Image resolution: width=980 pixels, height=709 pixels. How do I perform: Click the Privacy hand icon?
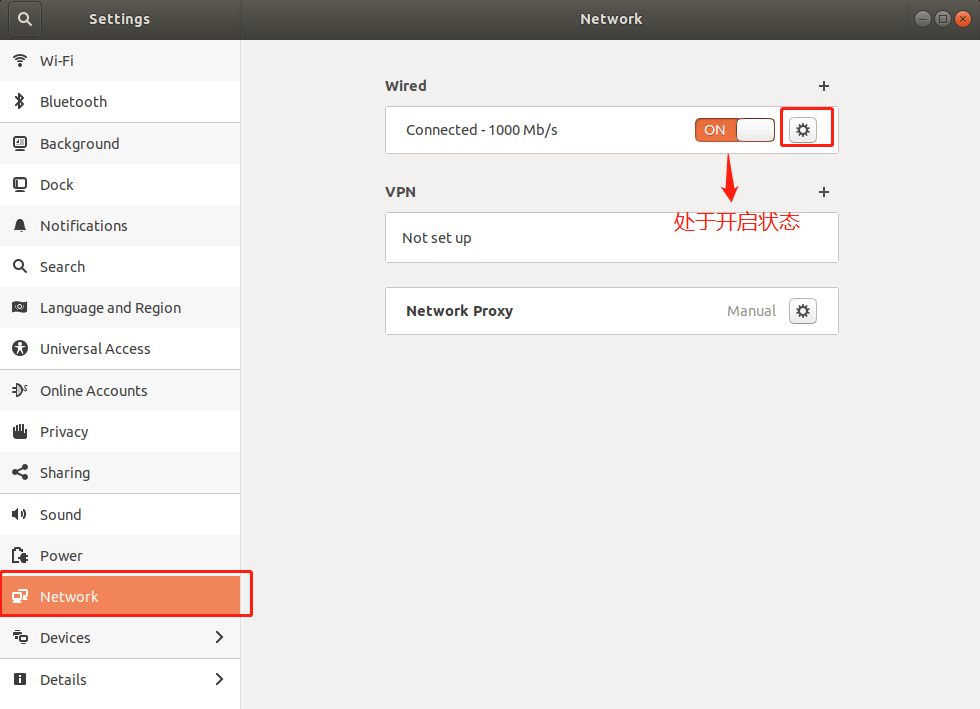tap(20, 431)
